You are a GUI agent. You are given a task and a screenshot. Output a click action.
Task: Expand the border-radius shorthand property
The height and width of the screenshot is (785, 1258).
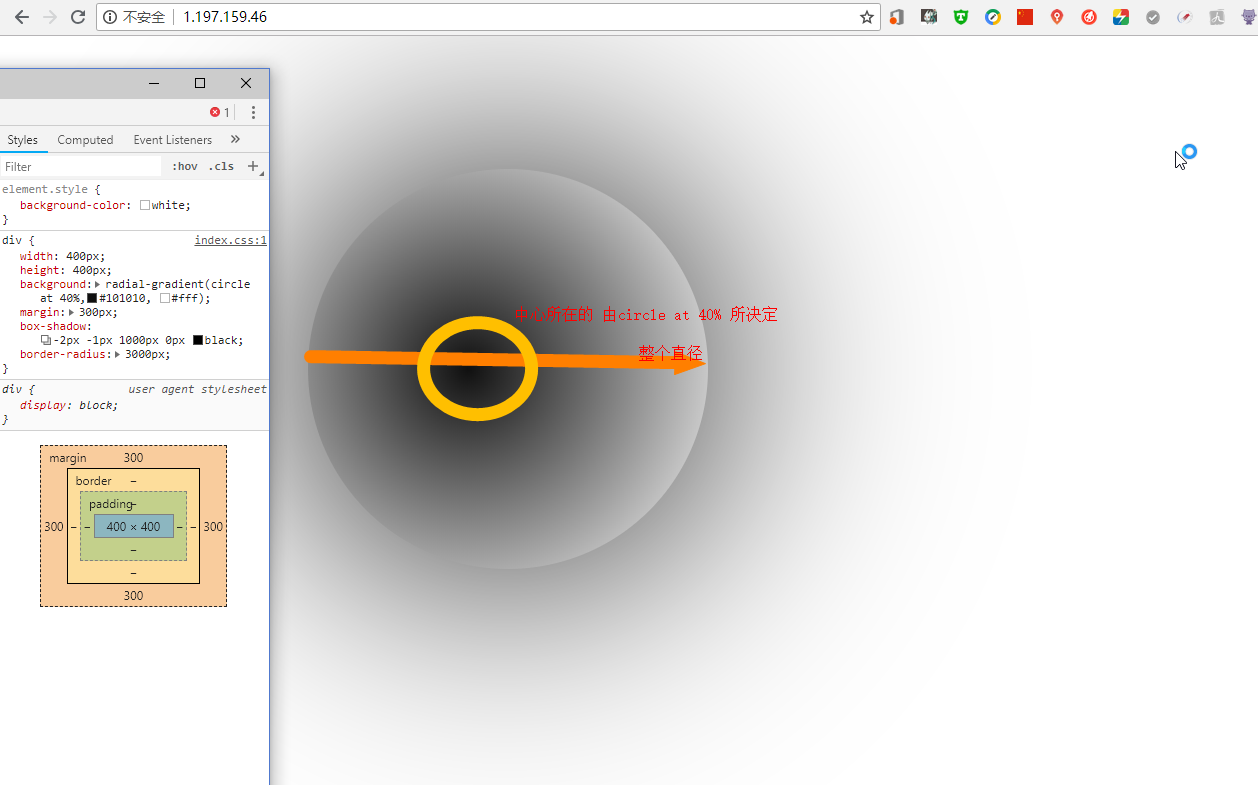click(x=118, y=355)
